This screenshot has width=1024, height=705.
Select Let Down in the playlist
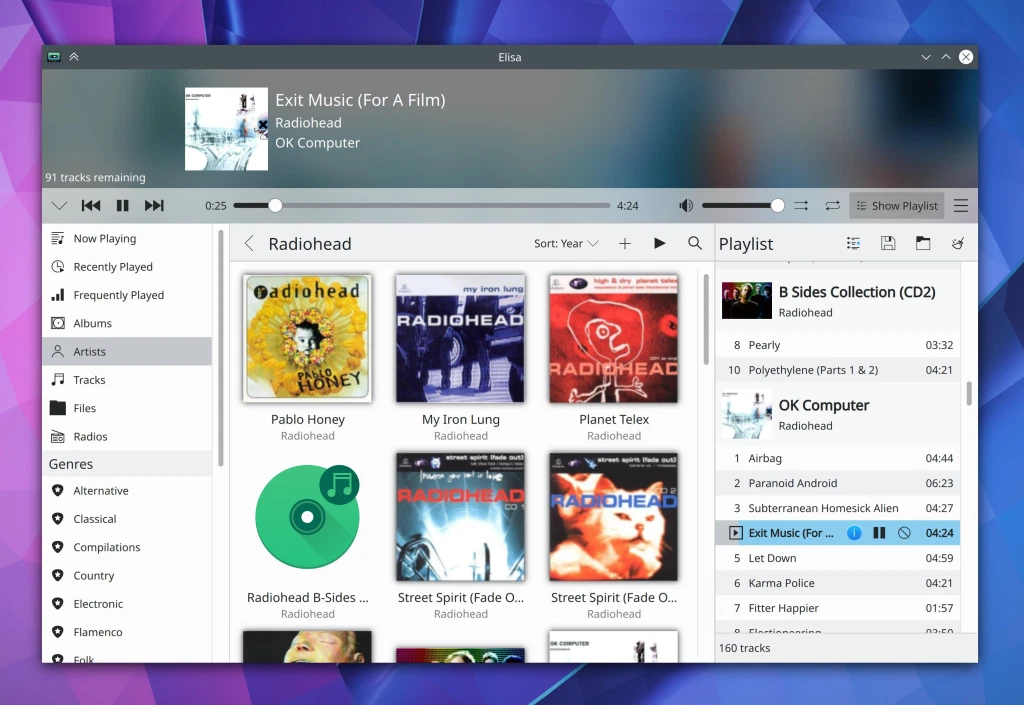tap(837, 558)
